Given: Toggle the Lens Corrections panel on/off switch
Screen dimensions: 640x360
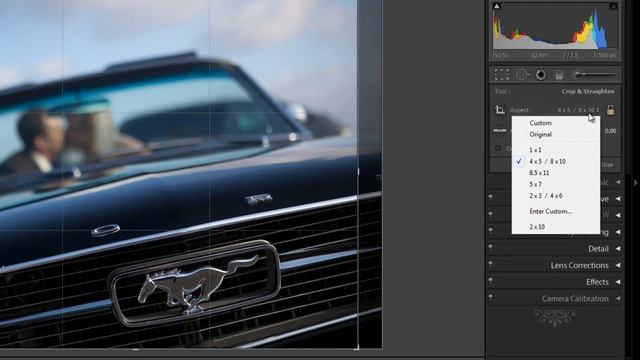Looking at the screenshot, I should (x=491, y=264).
